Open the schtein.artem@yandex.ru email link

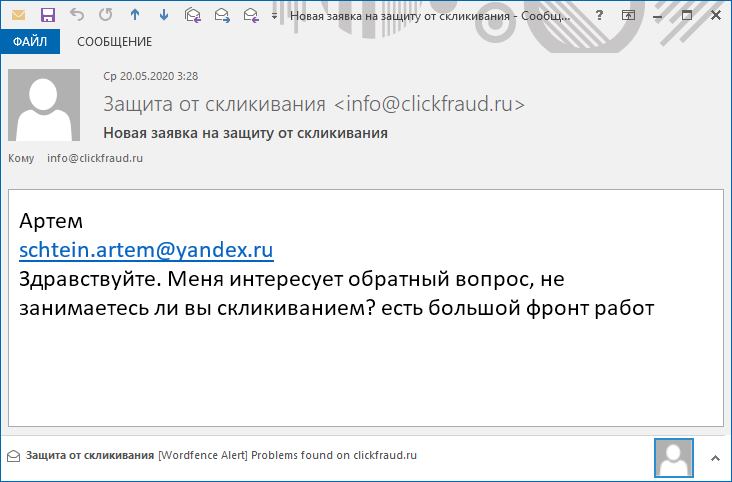click(146, 250)
